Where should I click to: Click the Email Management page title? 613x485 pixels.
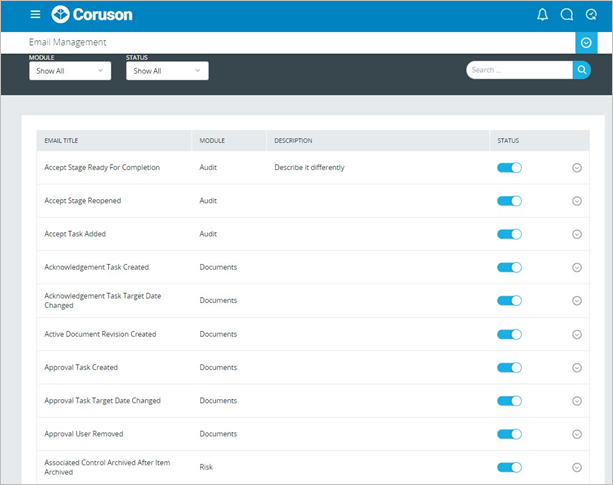(x=67, y=42)
